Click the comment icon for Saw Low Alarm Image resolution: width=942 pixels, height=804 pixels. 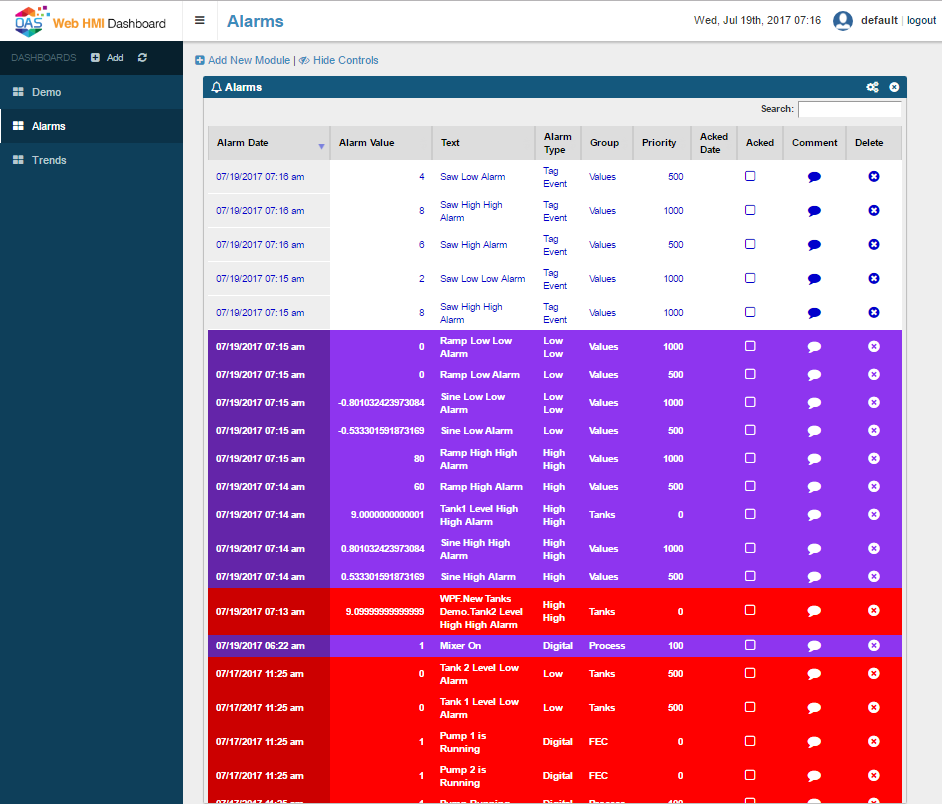click(813, 177)
